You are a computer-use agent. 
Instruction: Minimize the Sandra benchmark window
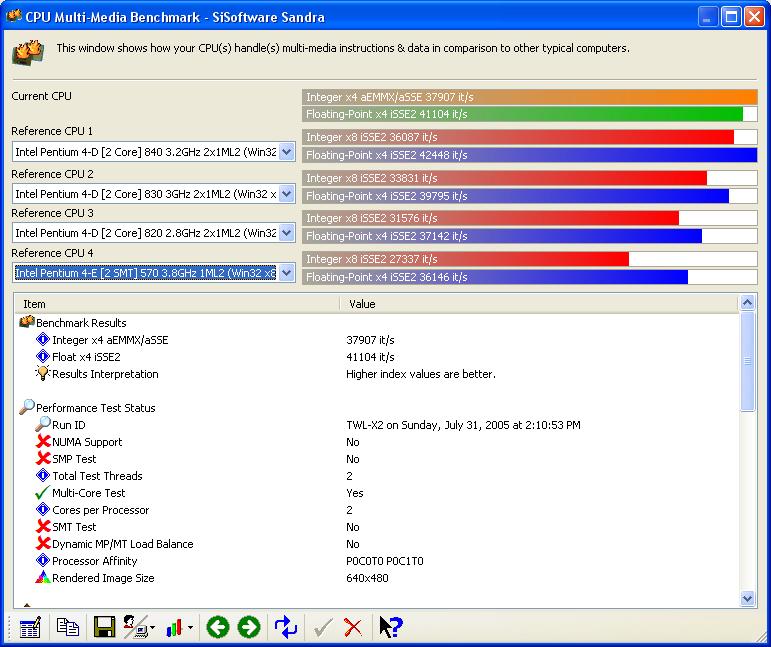(x=708, y=17)
